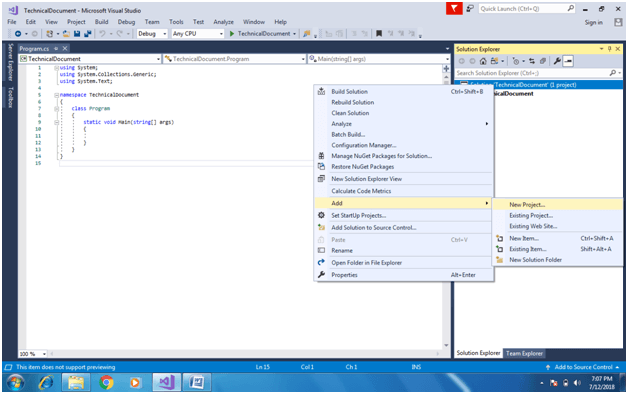
Task: Click the Open File folder icon
Action: [66, 34]
